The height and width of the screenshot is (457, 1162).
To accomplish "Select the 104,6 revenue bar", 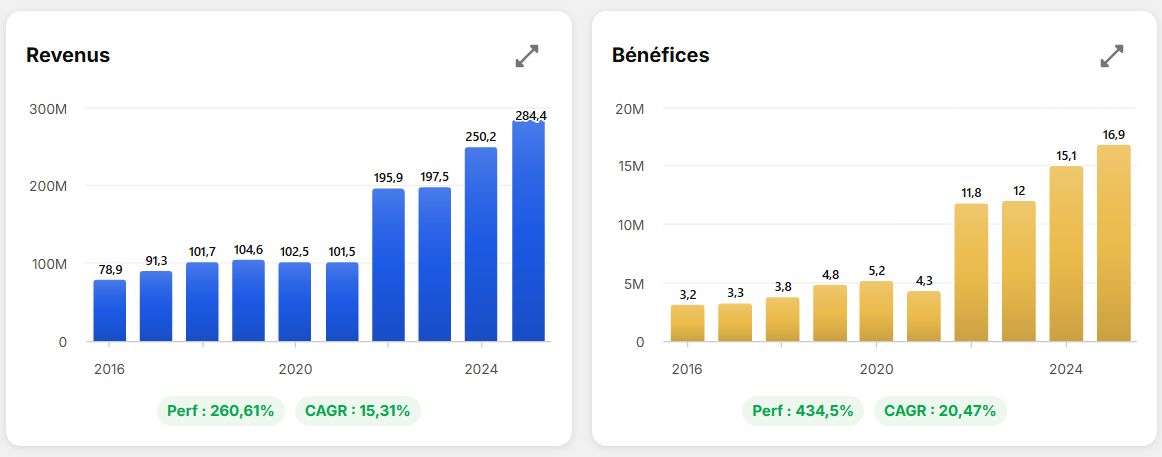I will 248,301.
